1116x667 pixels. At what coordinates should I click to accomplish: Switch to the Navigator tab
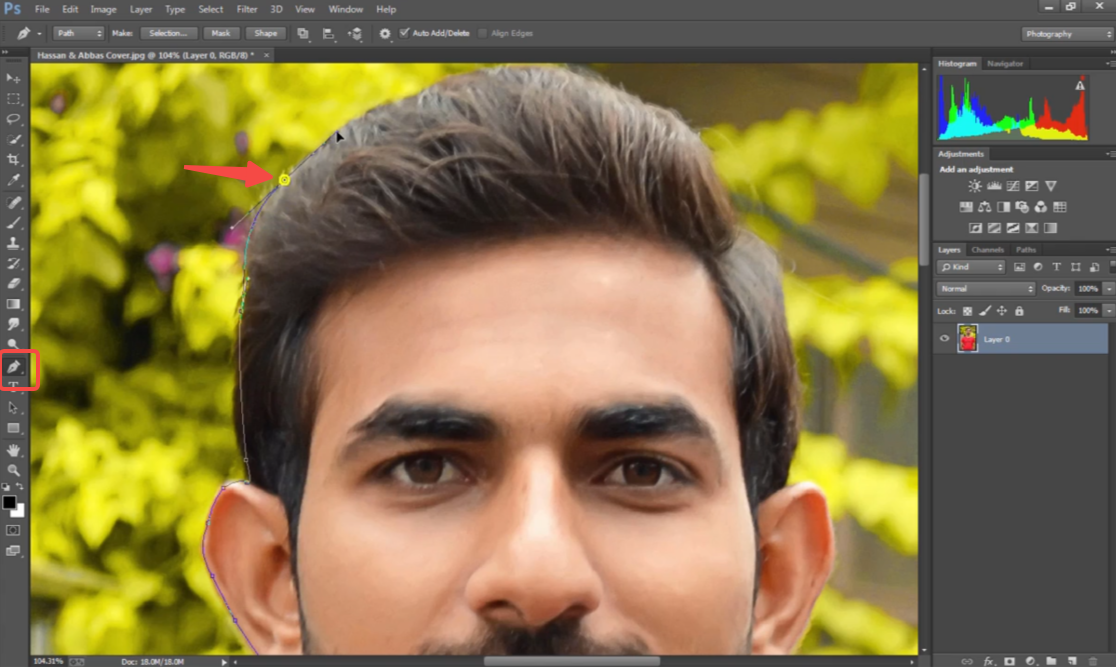[1005, 63]
